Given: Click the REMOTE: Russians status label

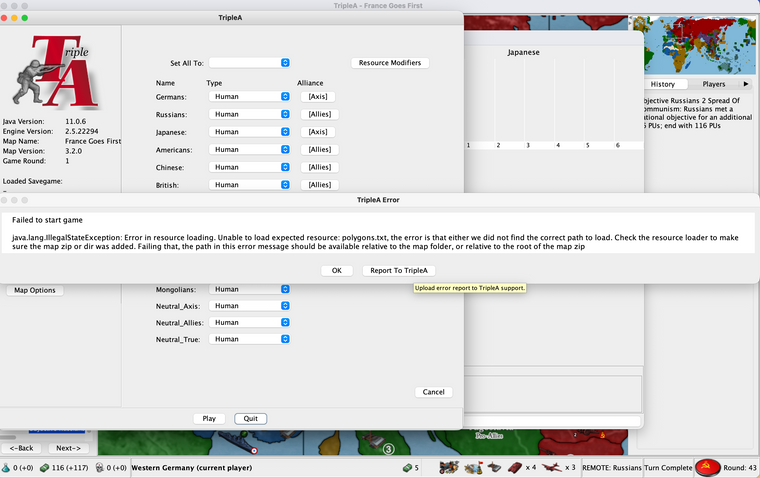Looking at the screenshot, I should 612,468.
